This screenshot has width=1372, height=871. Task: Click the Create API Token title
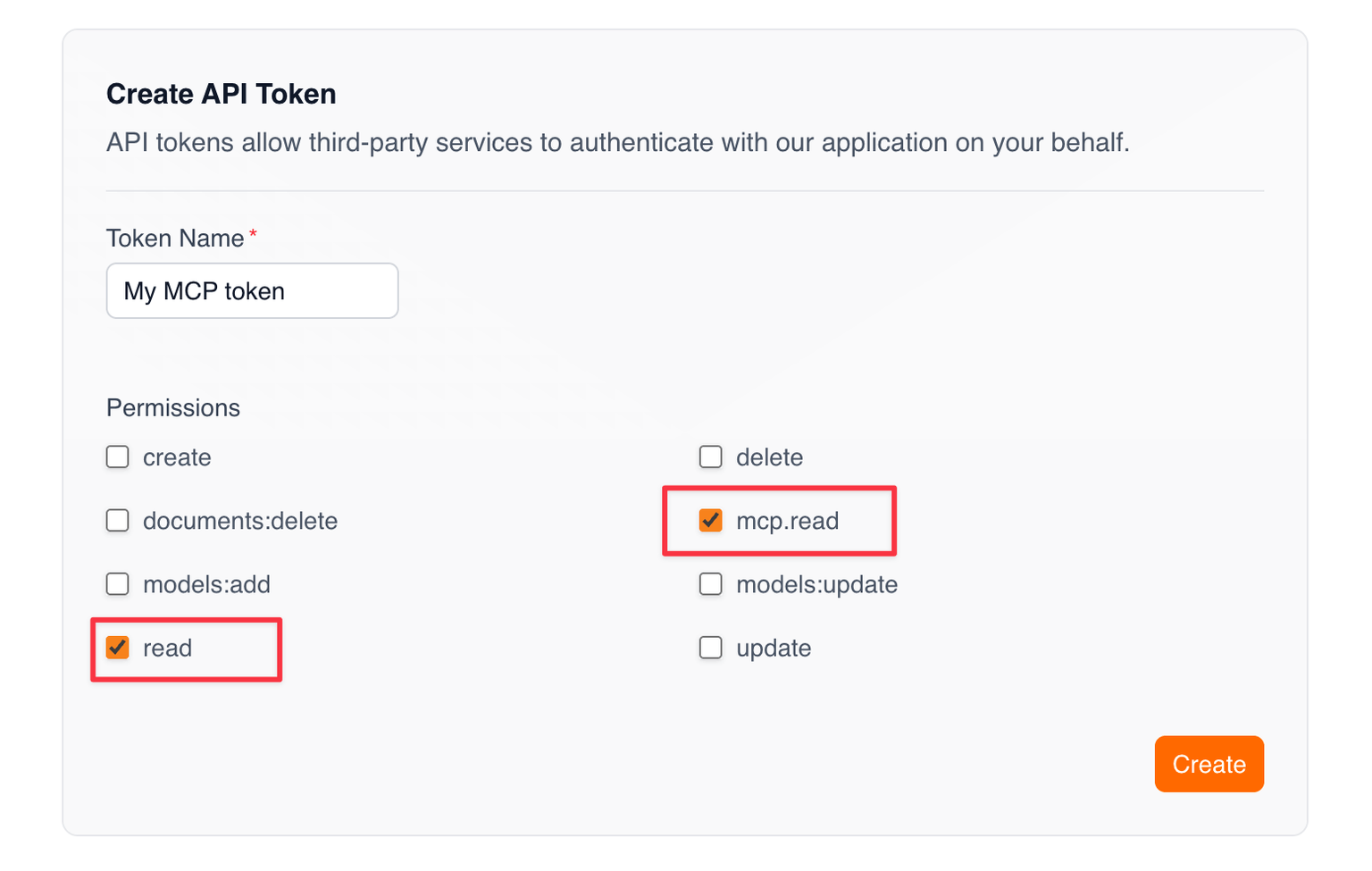221,93
